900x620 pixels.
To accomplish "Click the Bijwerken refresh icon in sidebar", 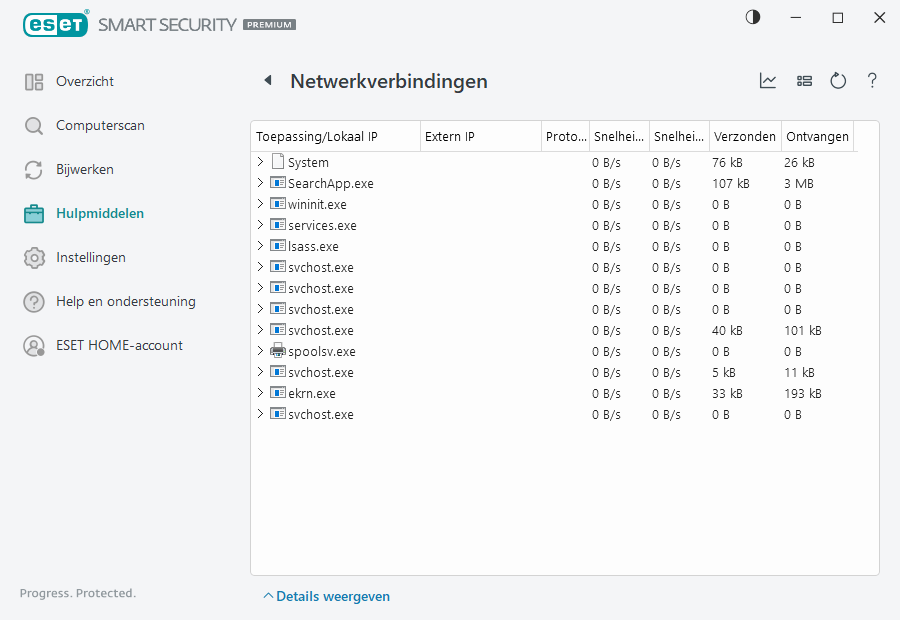I will (x=33, y=169).
